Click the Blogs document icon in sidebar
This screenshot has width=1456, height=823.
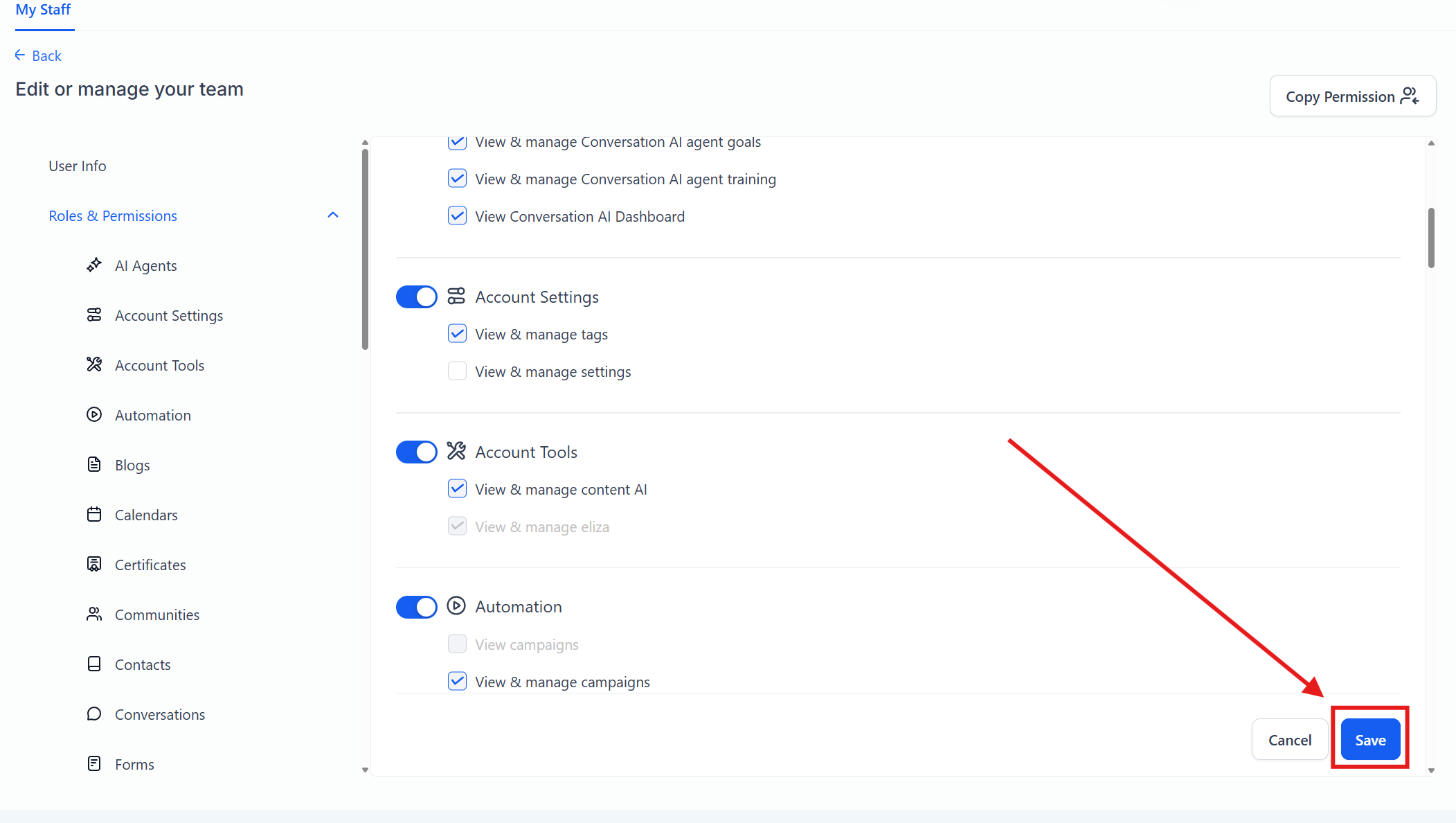click(94, 464)
